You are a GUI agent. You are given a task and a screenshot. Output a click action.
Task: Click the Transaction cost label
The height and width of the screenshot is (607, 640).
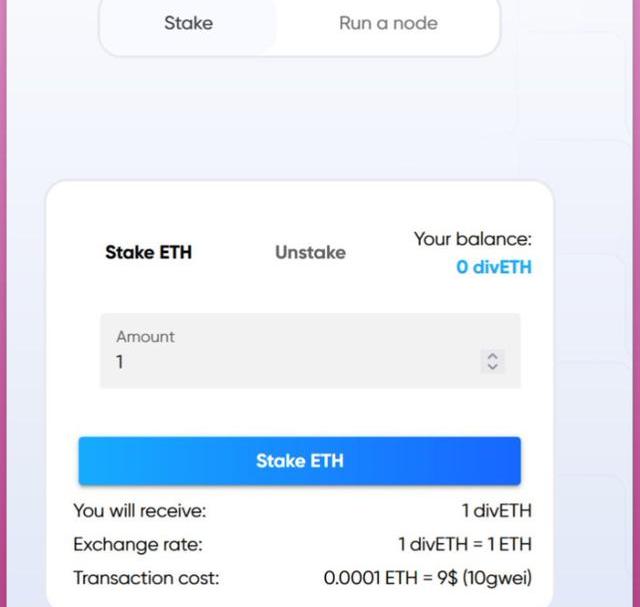[x=146, y=578]
